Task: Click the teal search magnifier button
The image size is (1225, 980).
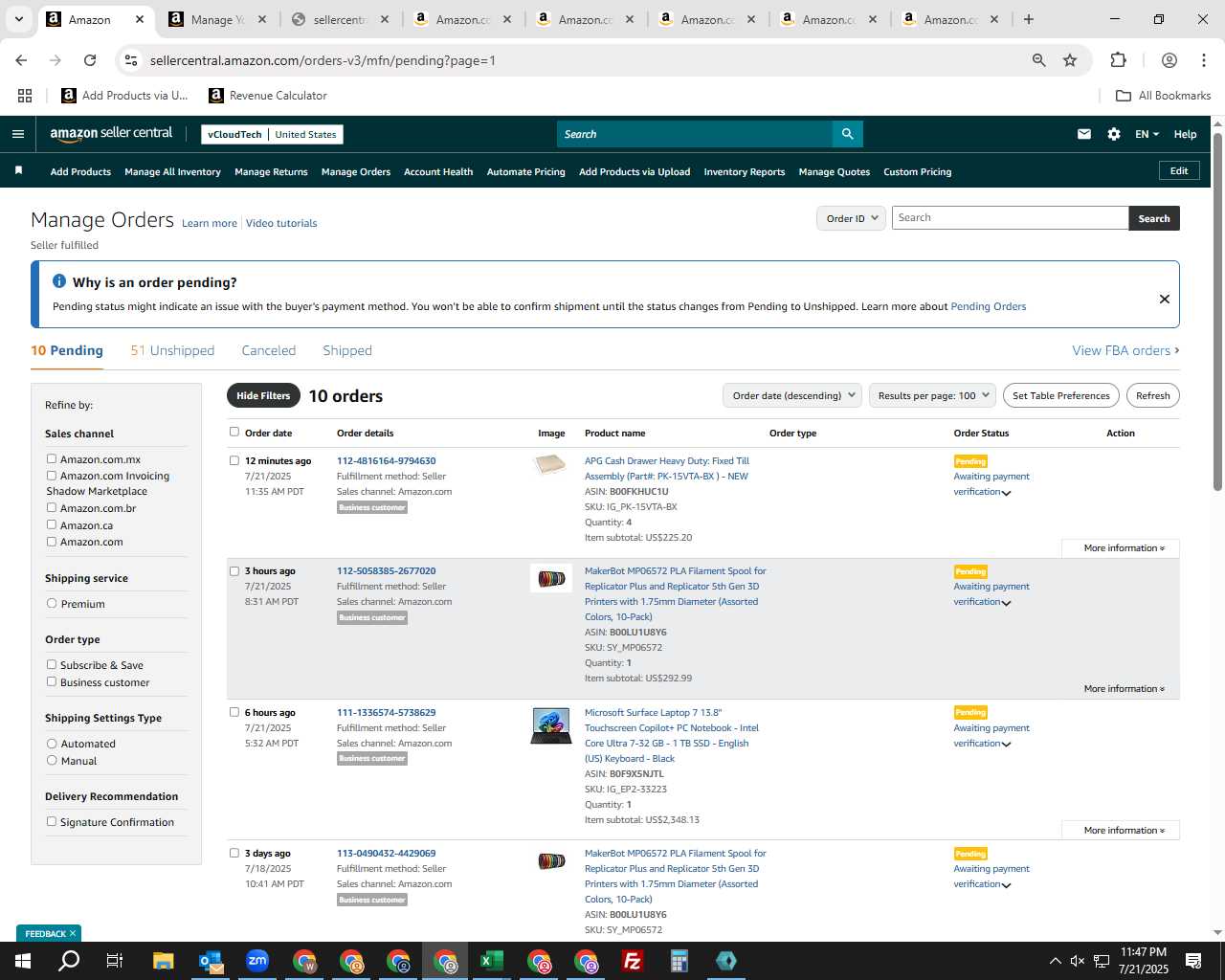Action: (847, 134)
